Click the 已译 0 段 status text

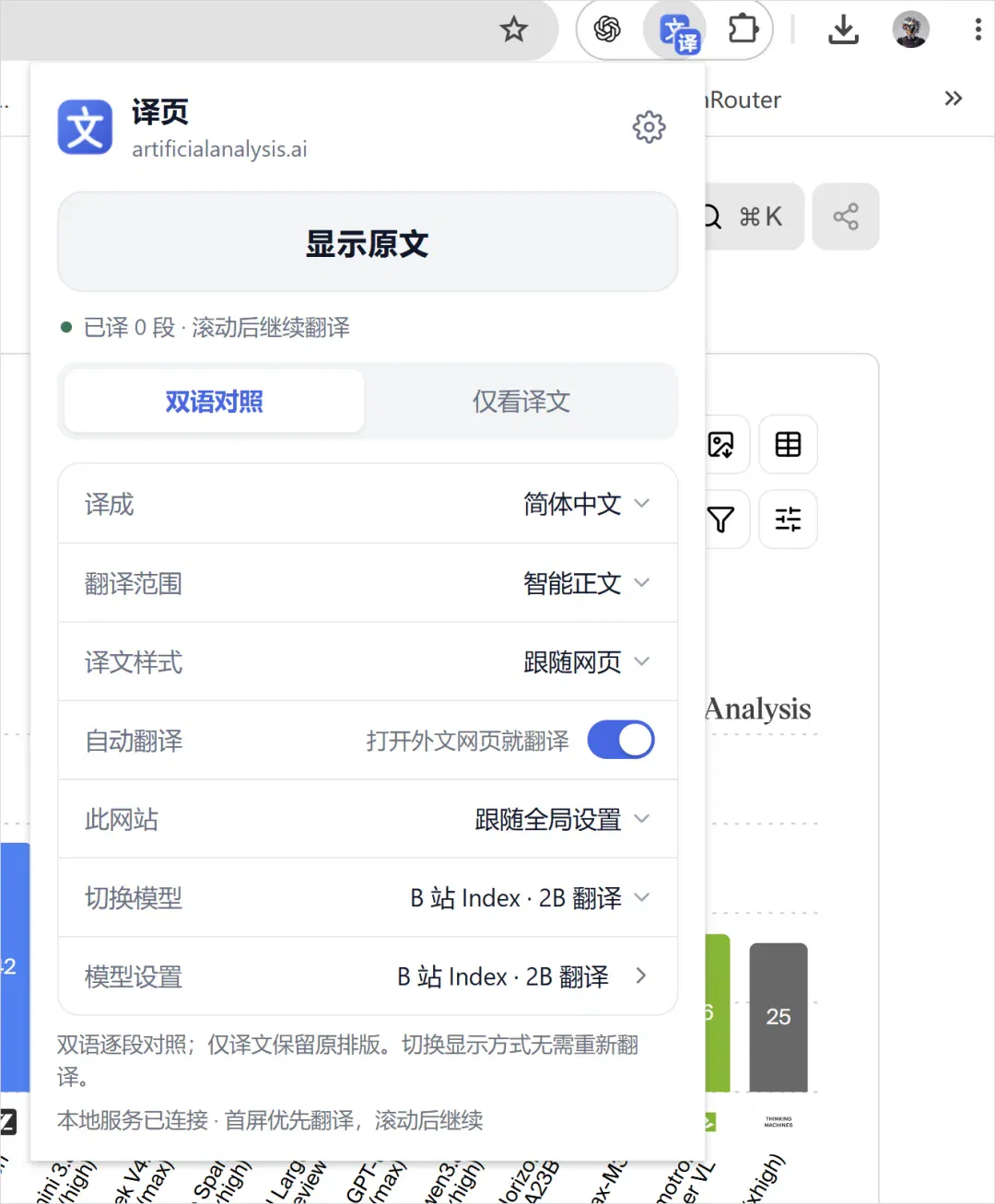click(x=217, y=328)
